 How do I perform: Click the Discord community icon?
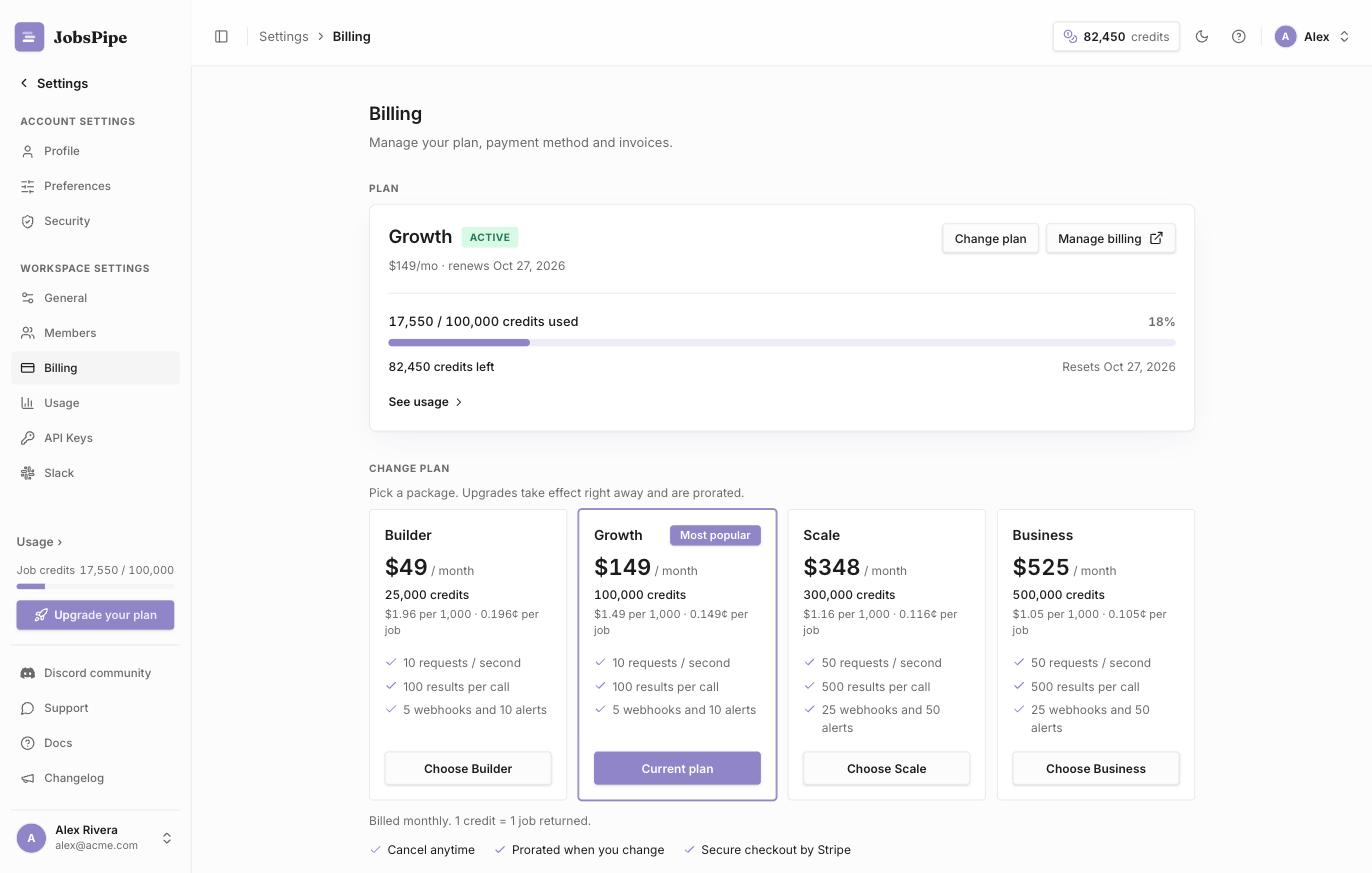tap(28, 673)
